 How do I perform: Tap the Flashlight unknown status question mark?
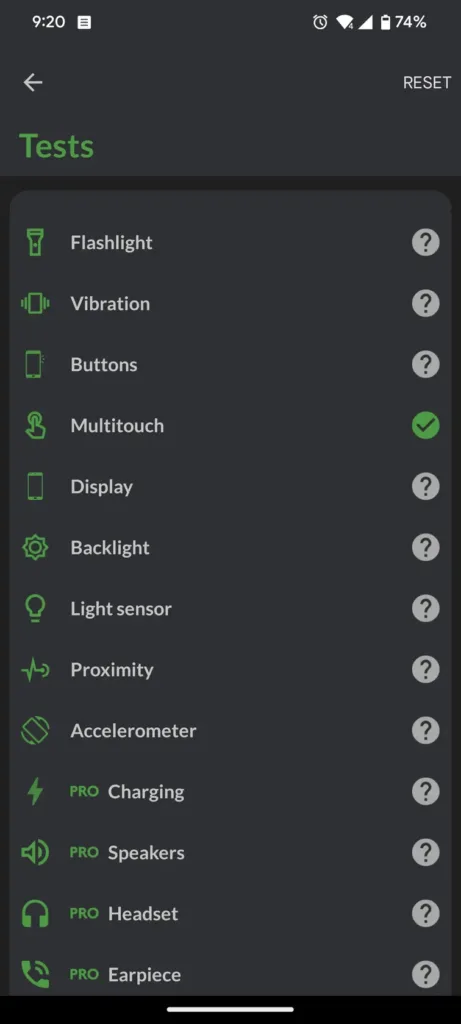click(x=426, y=243)
